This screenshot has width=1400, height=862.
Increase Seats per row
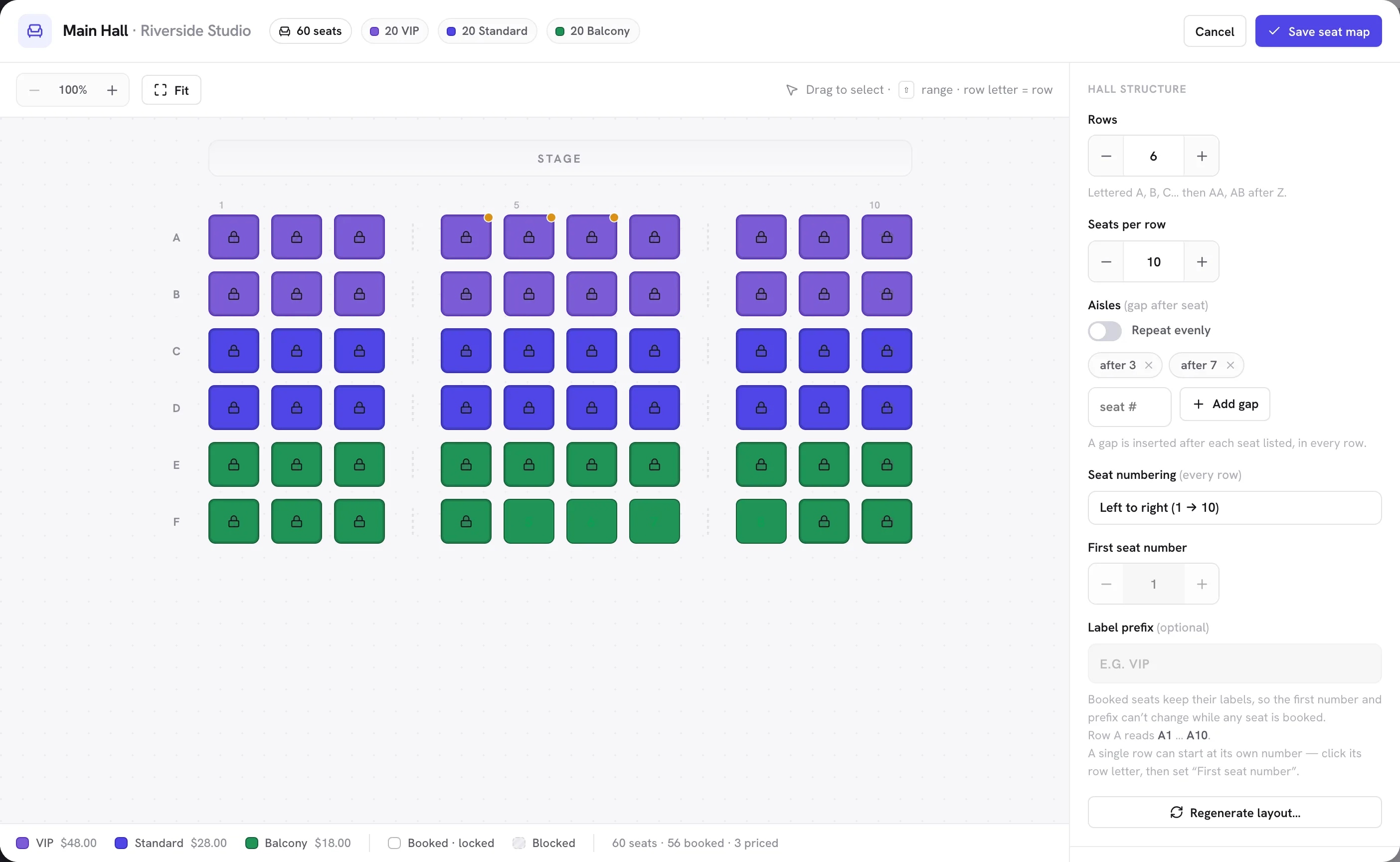(x=1202, y=262)
